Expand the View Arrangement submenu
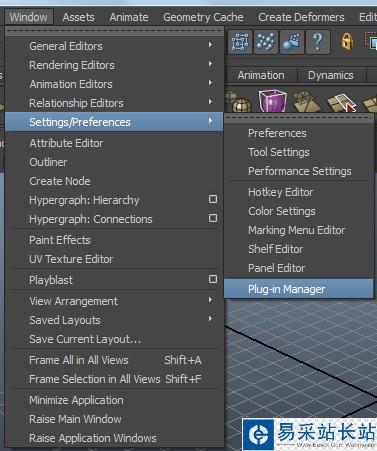This screenshot has width=377, height=451. point(114,301)
